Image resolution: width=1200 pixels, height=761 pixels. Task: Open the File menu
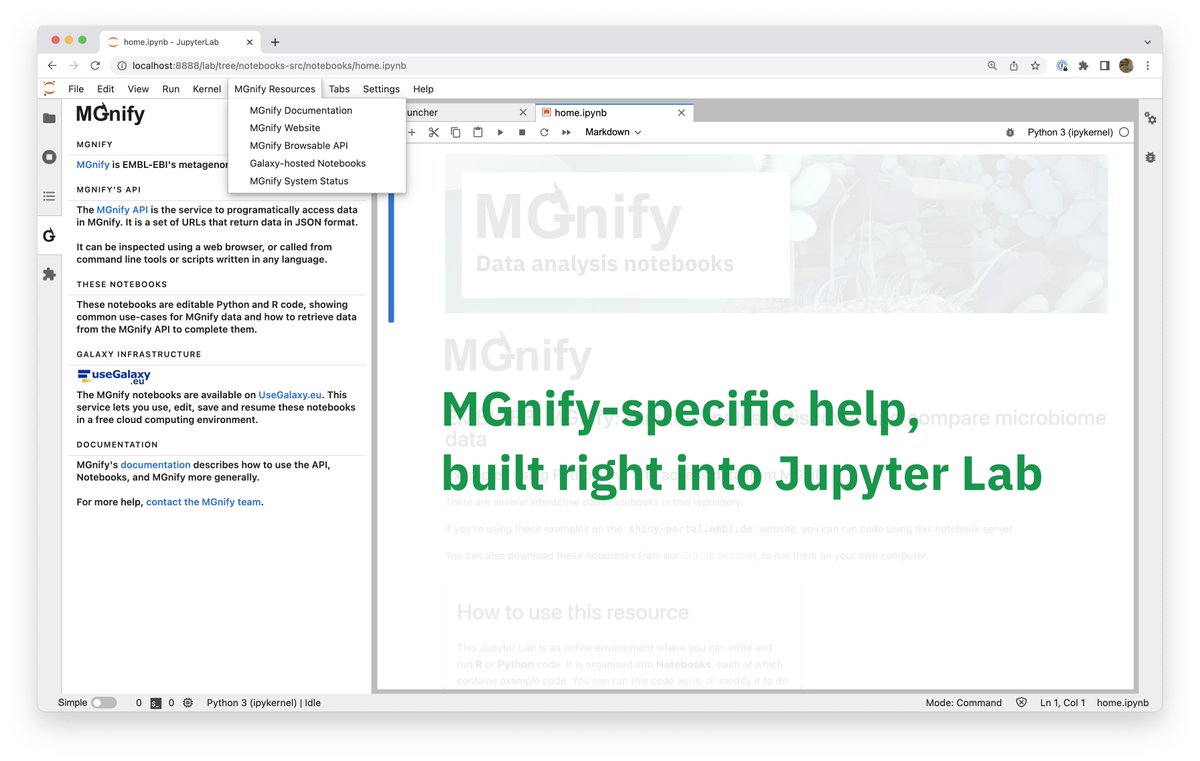coord(76,89)
